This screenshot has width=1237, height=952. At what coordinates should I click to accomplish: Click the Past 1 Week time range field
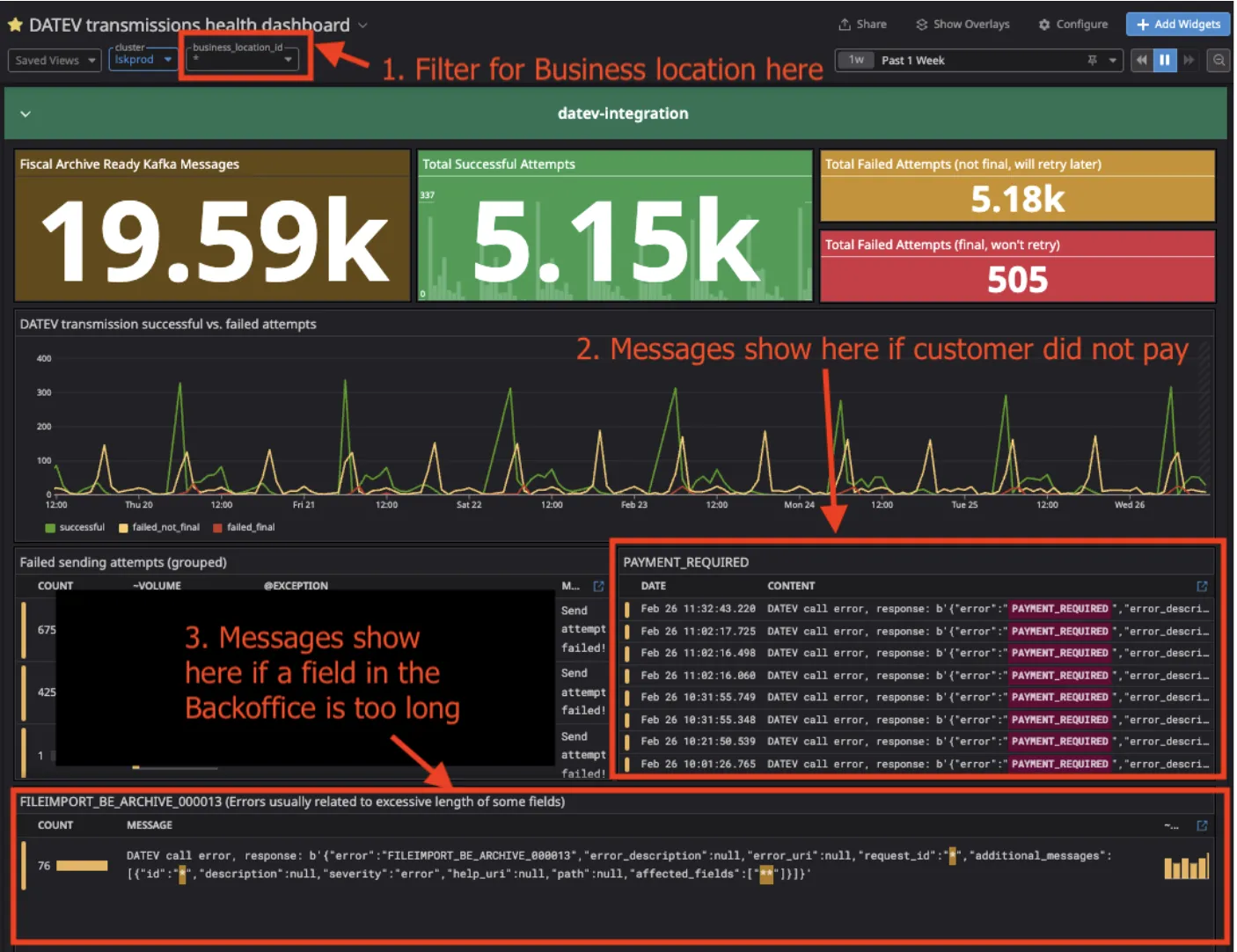point(913,60)
